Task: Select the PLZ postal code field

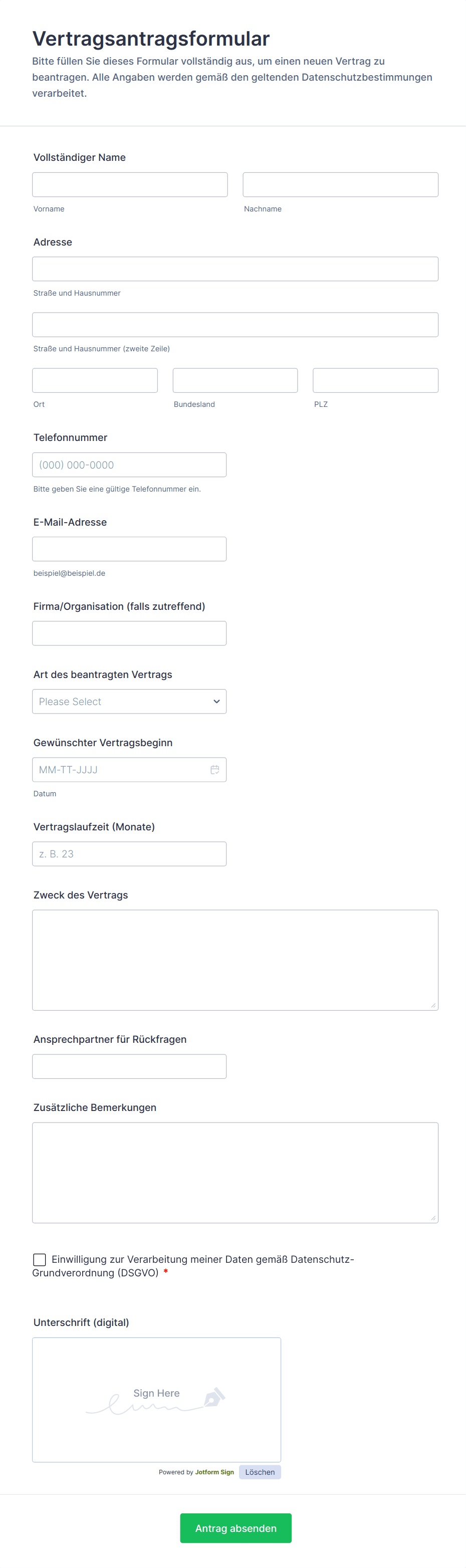Action: [375, 380]
